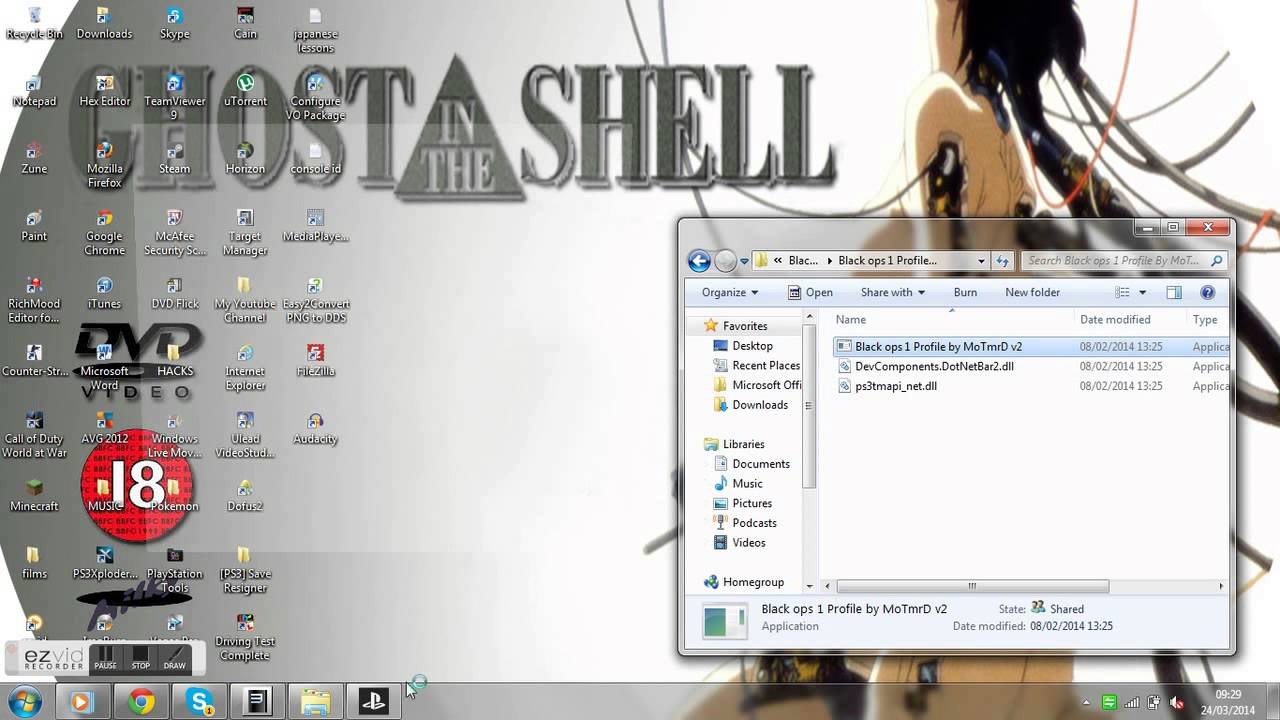The height and width of the screenshot is (720, 1280).
Task: Open the Skype desktop shortcut
Action: (174, 23)
